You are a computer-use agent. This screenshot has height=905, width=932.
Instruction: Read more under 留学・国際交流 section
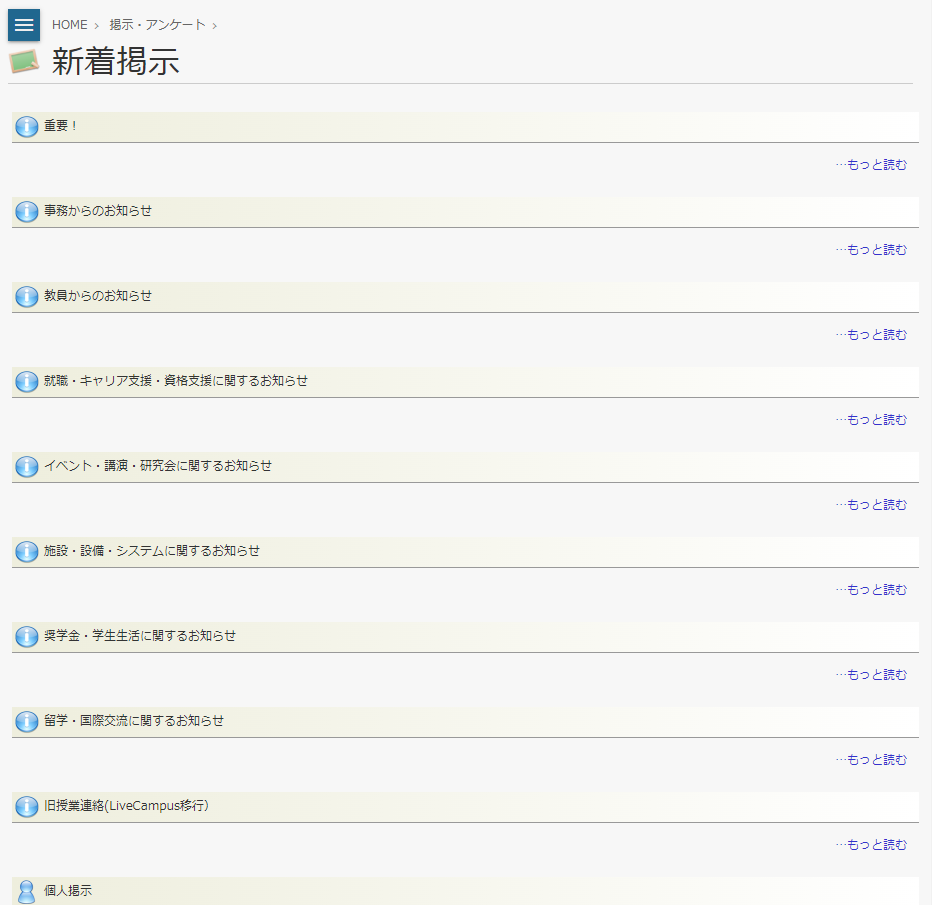point(871,759)
